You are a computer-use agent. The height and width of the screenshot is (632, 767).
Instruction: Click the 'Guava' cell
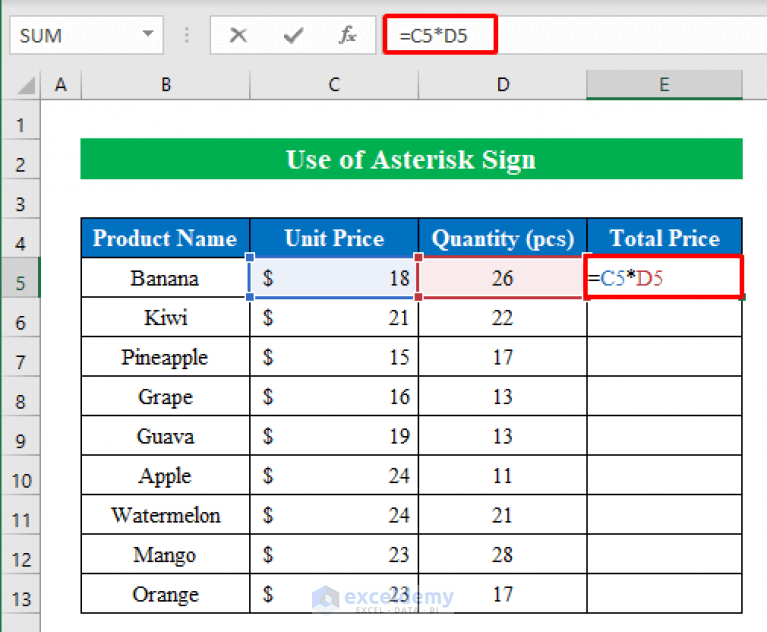[165, 436]
